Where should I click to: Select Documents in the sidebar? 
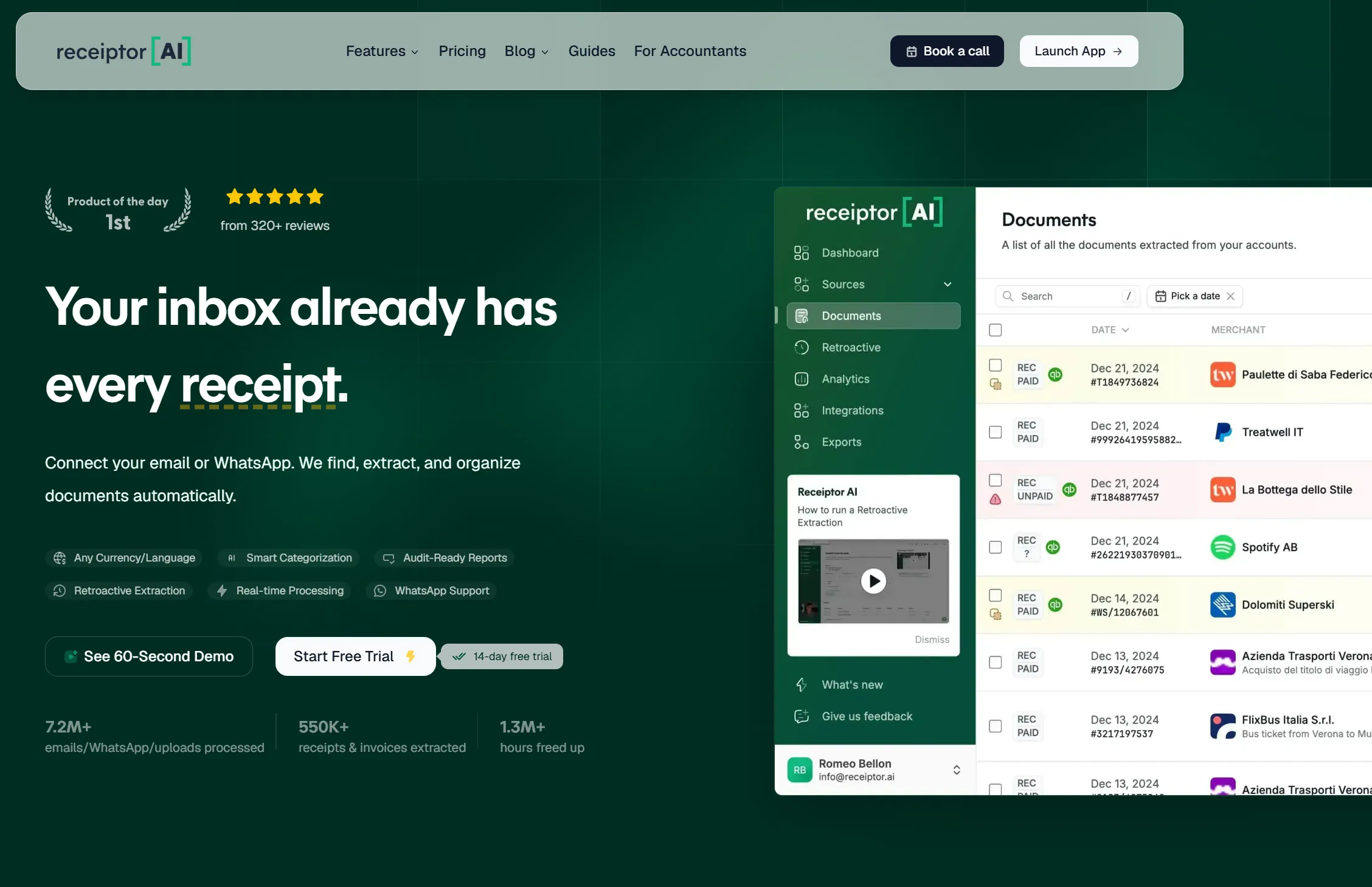pos(873,316)
